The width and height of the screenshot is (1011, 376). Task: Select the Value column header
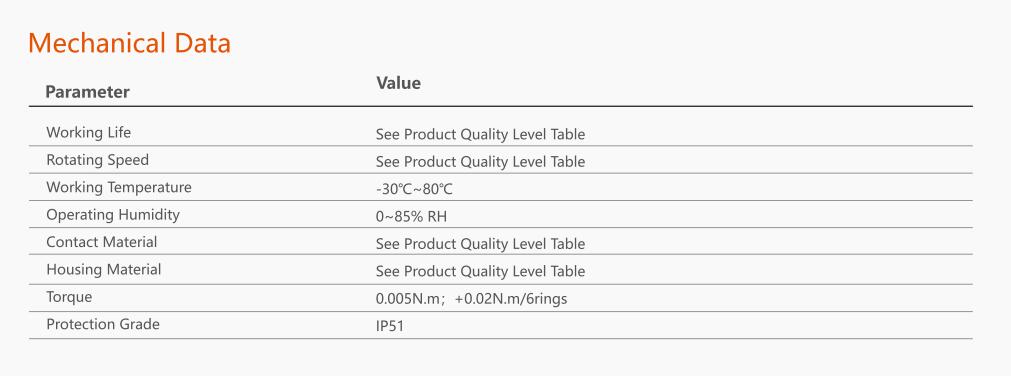coord(398,83)
